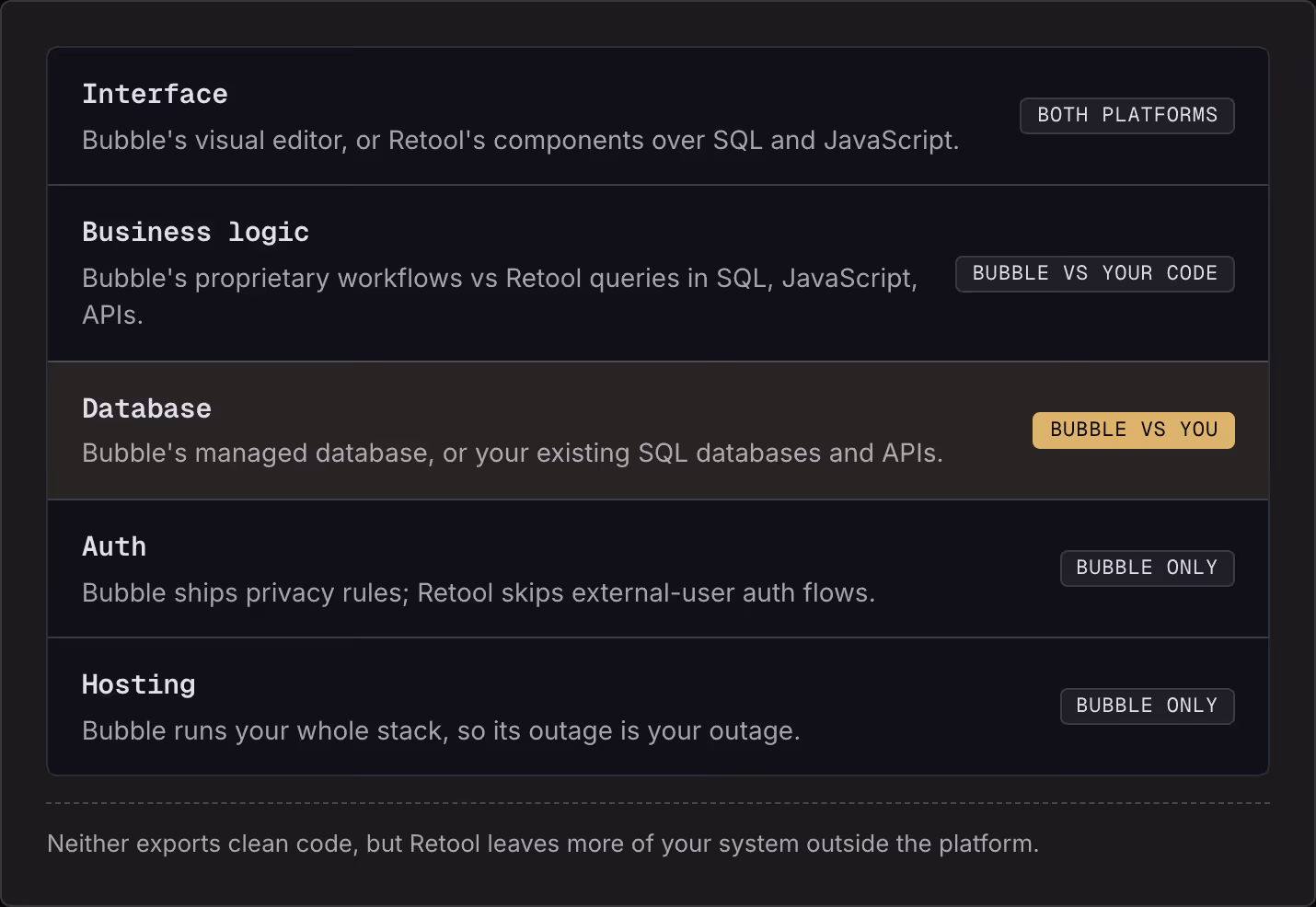Click the text about Bubble ships privacy rules
1316x907 pixels.
479,592
